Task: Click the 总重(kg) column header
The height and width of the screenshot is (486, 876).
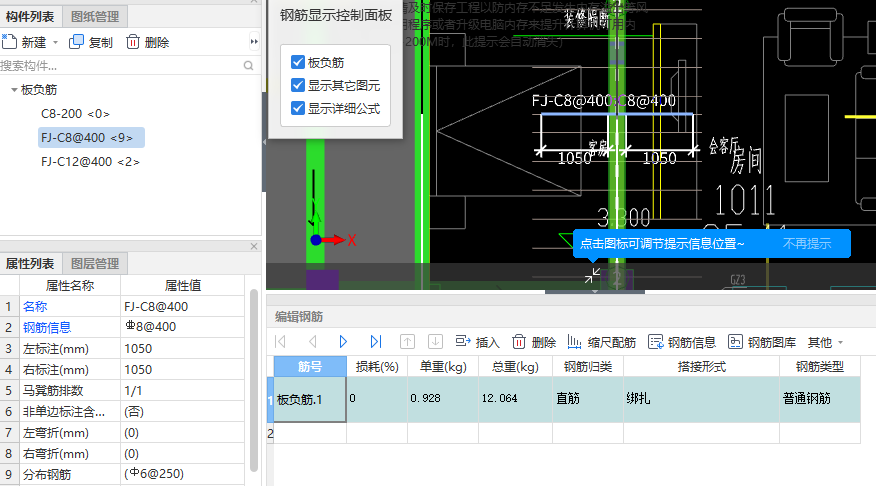Action: (515, 366)
